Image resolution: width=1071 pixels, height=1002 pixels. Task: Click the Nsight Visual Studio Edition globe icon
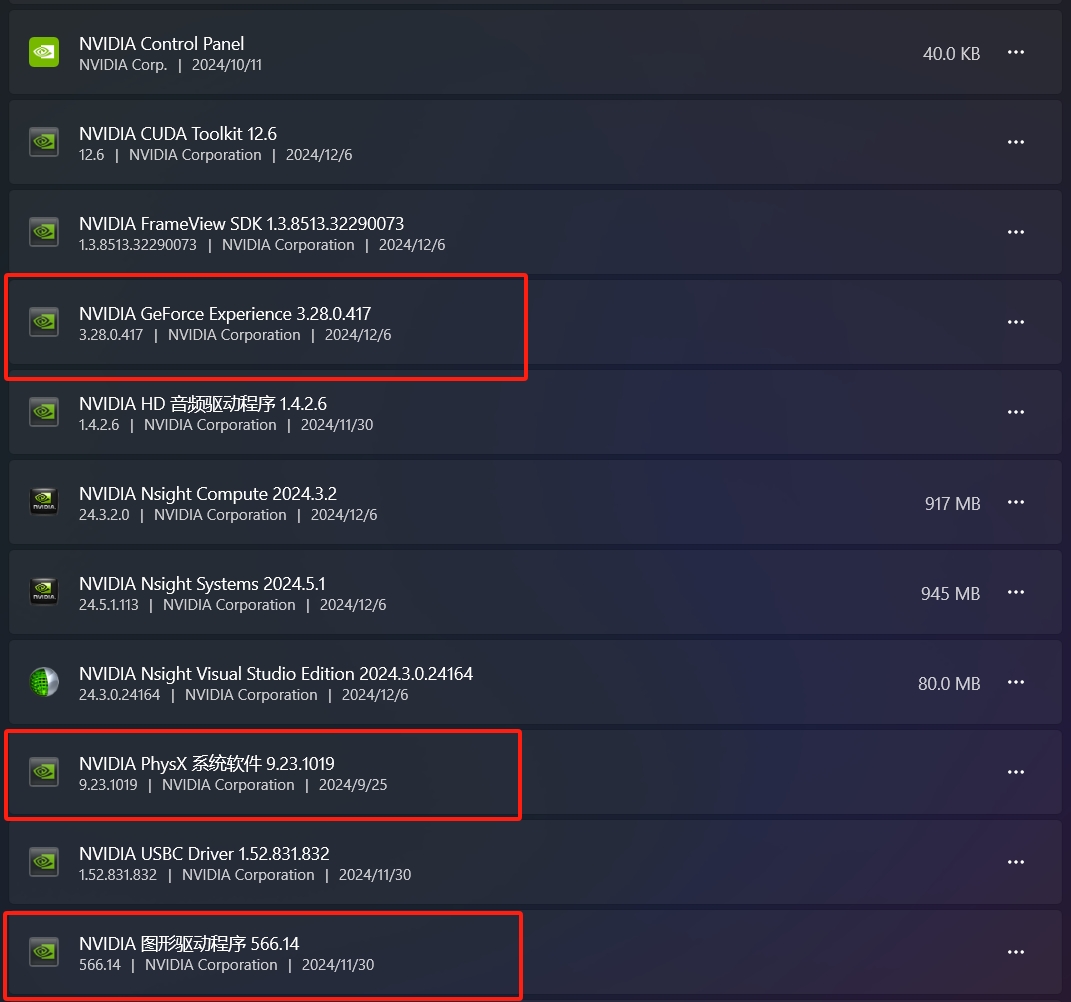[44, 682]
